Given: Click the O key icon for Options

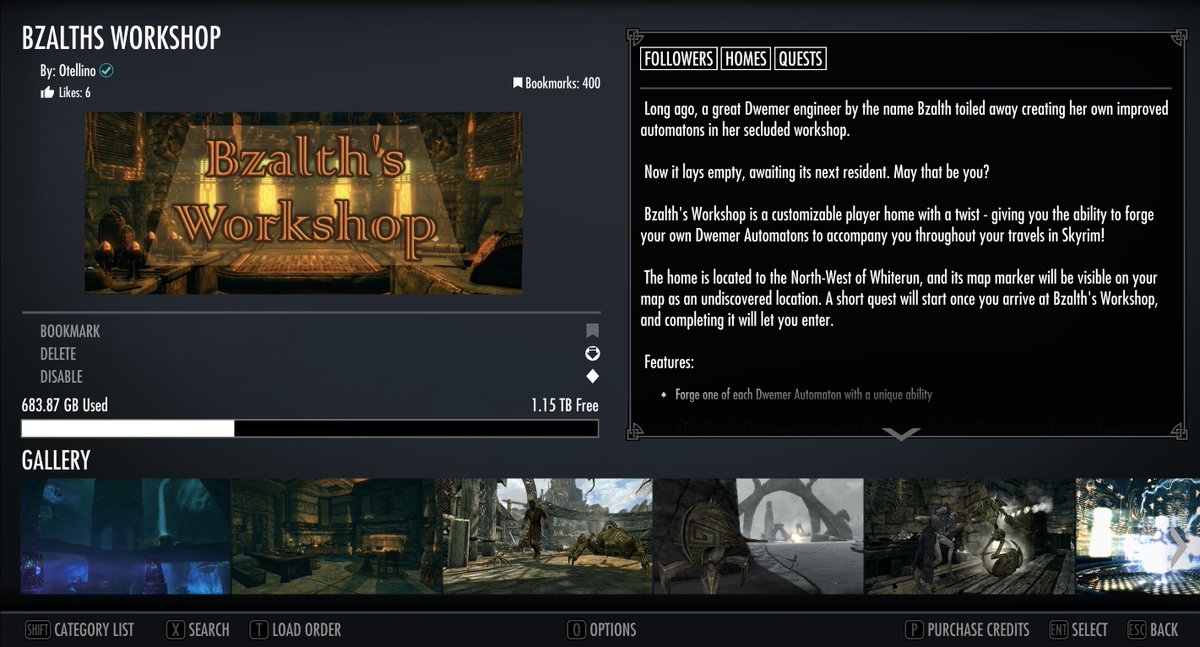Looking at the screenshot, I should coord(576,630).
